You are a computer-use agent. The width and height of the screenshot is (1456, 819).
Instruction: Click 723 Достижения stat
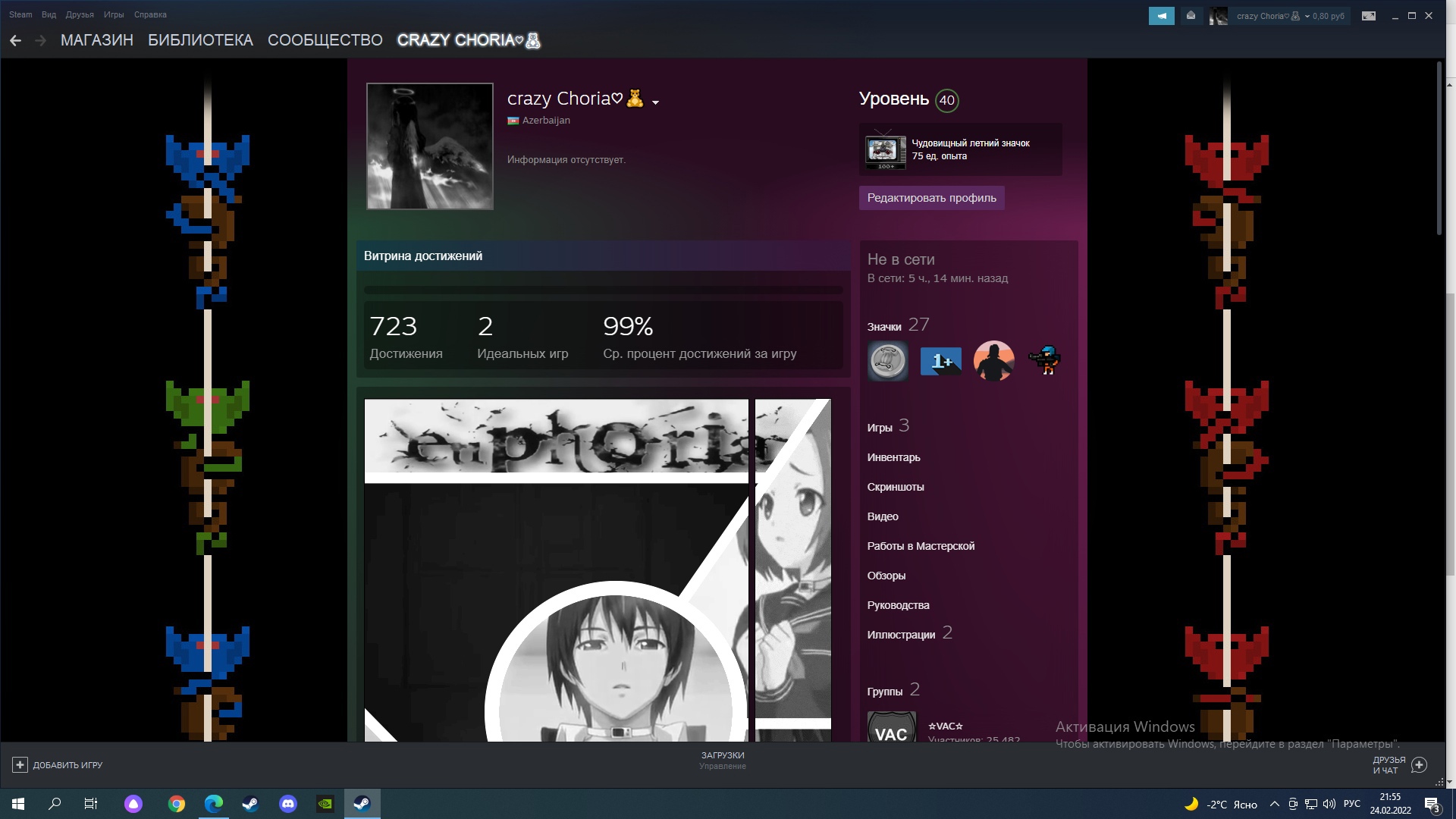click(406, 337)
